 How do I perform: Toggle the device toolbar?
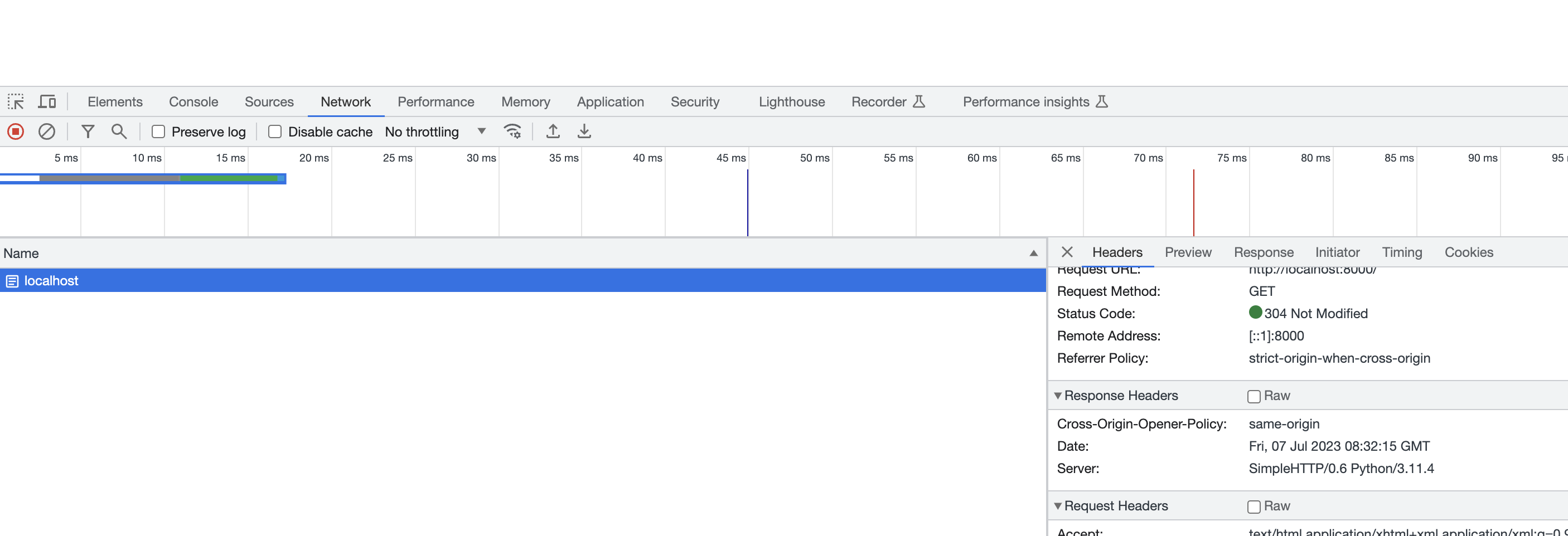coord(47,101)
